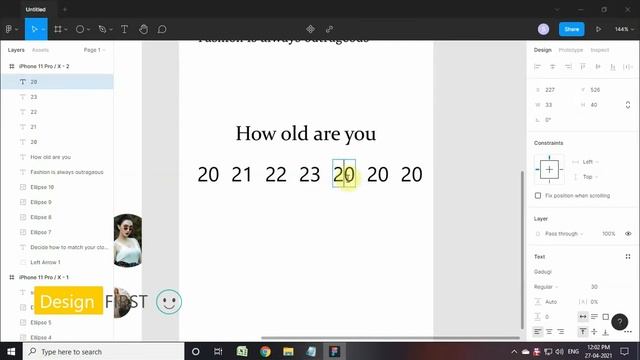This screenshot has width=640, height=360.
Task: Click the canvas vertical scrollbar
Action: [522, 250]
